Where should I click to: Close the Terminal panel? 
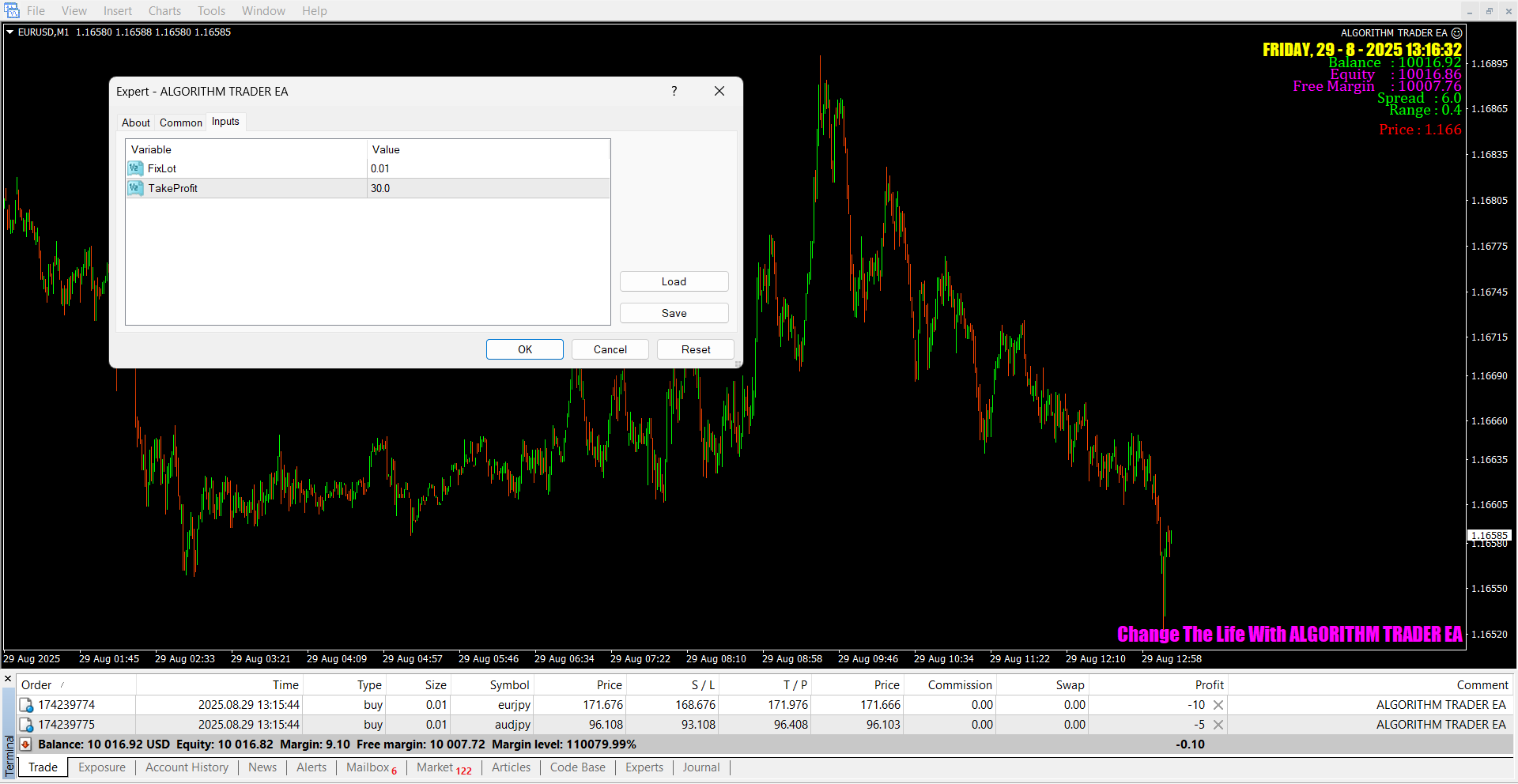pyautogui.click(x=8, y=679)
